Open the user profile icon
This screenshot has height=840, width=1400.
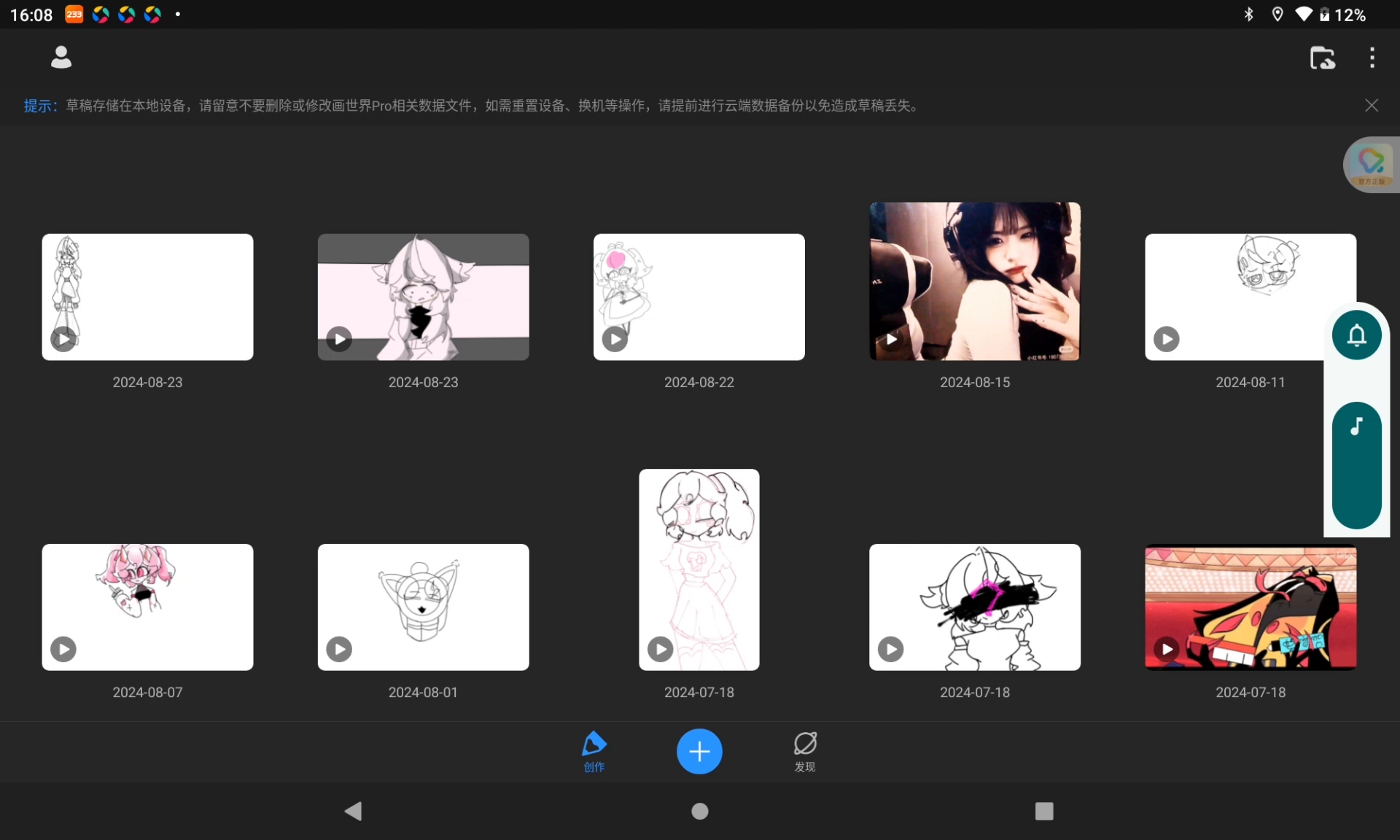tap(61, 57)
